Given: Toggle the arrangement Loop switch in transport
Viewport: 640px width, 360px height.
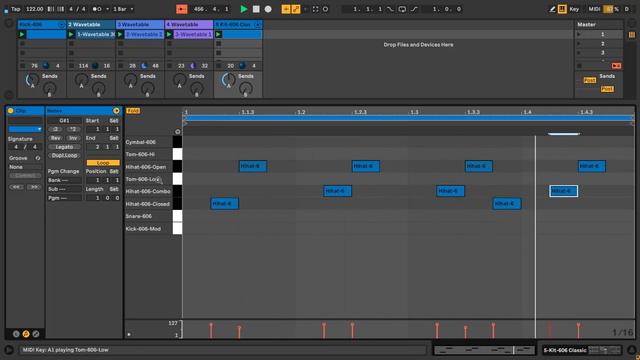Looking at the screenshot, I should (402, 9).
